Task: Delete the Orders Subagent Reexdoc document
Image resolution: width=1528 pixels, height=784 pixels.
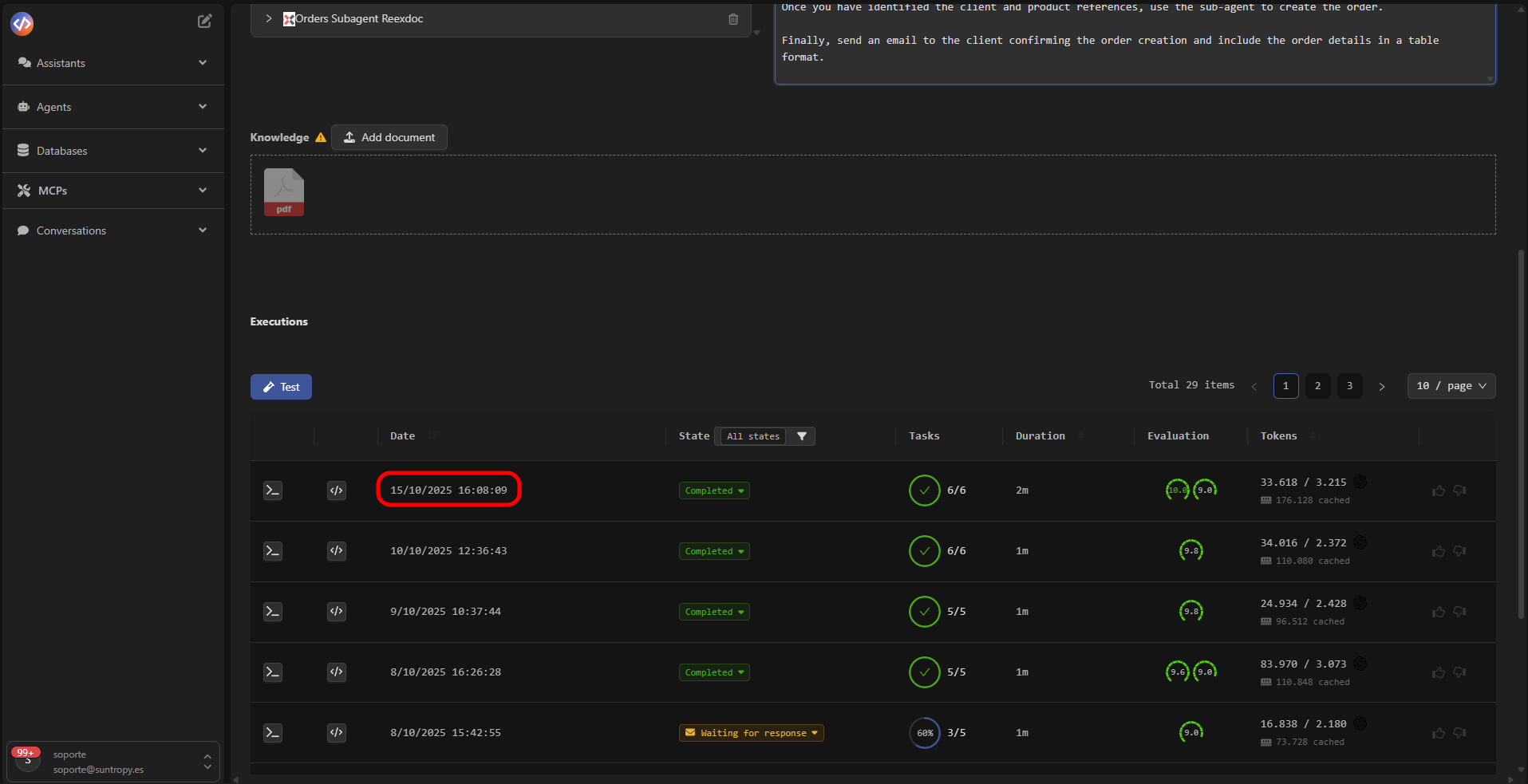Action: point(733,19)
